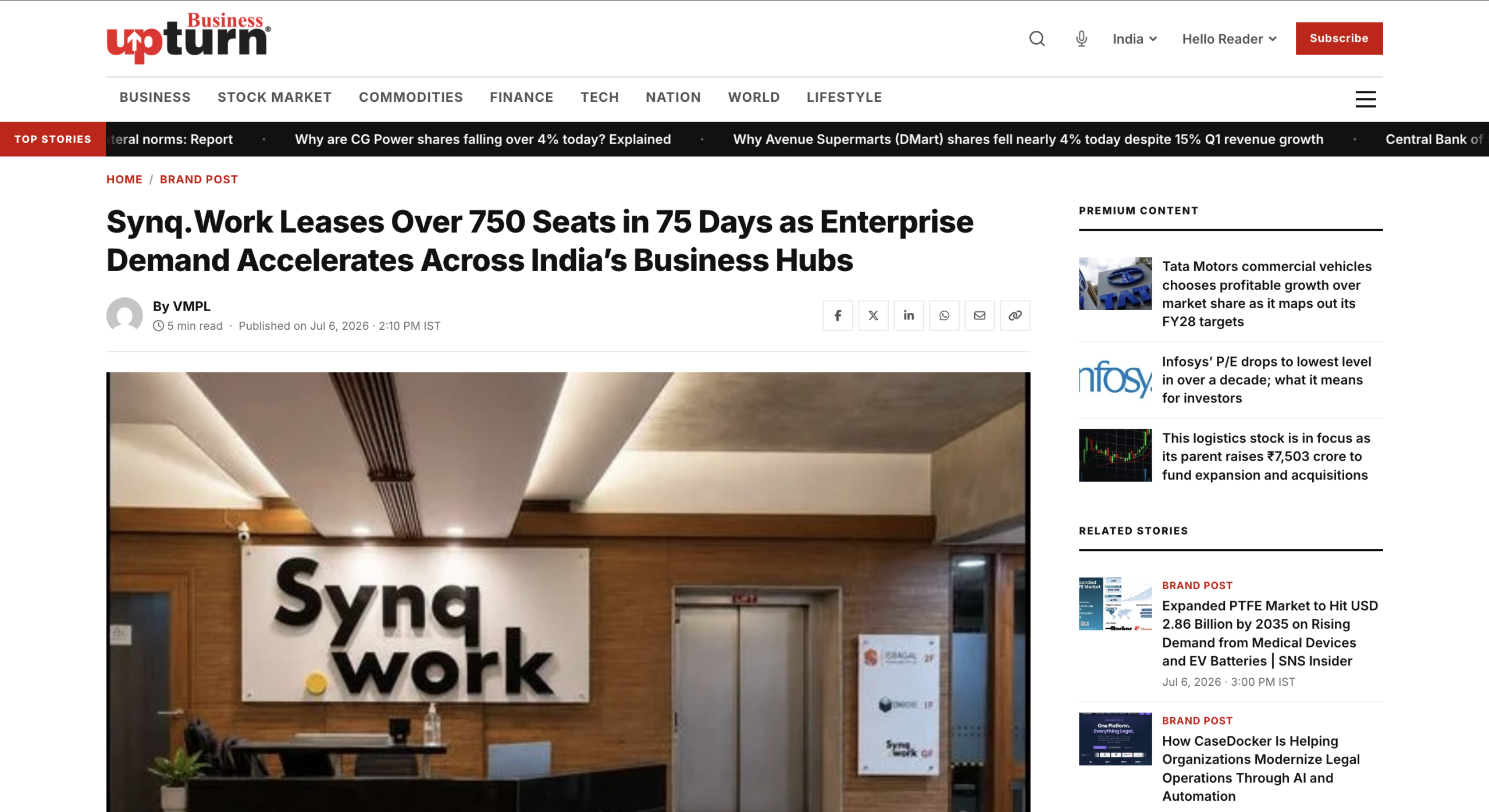
Task: Open the Hello Reader account dropdown
Action: click(x=1229, y=39)
